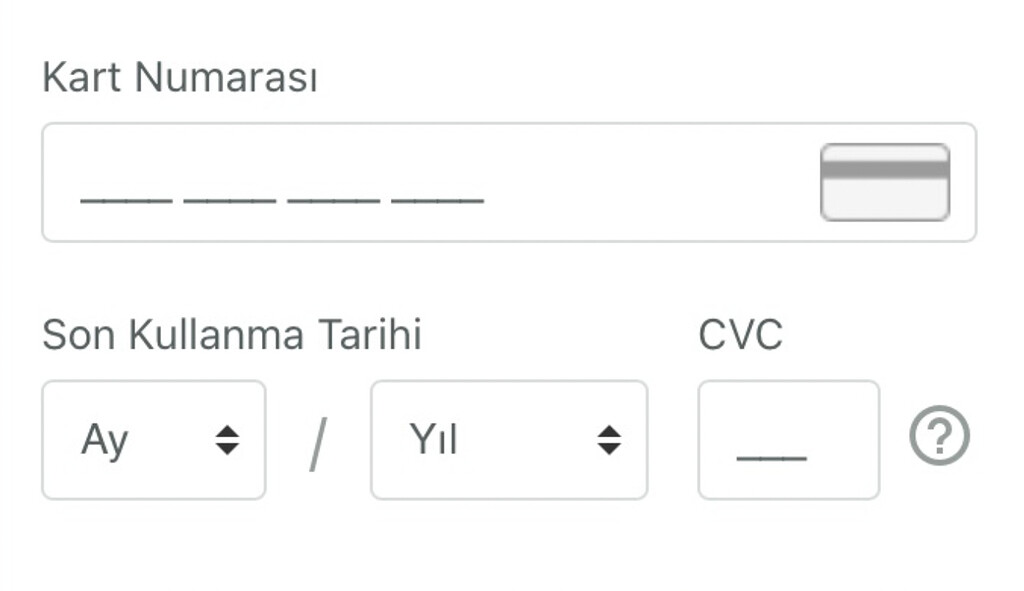Click the fourth four-digit placeholder group

point(438,198)
